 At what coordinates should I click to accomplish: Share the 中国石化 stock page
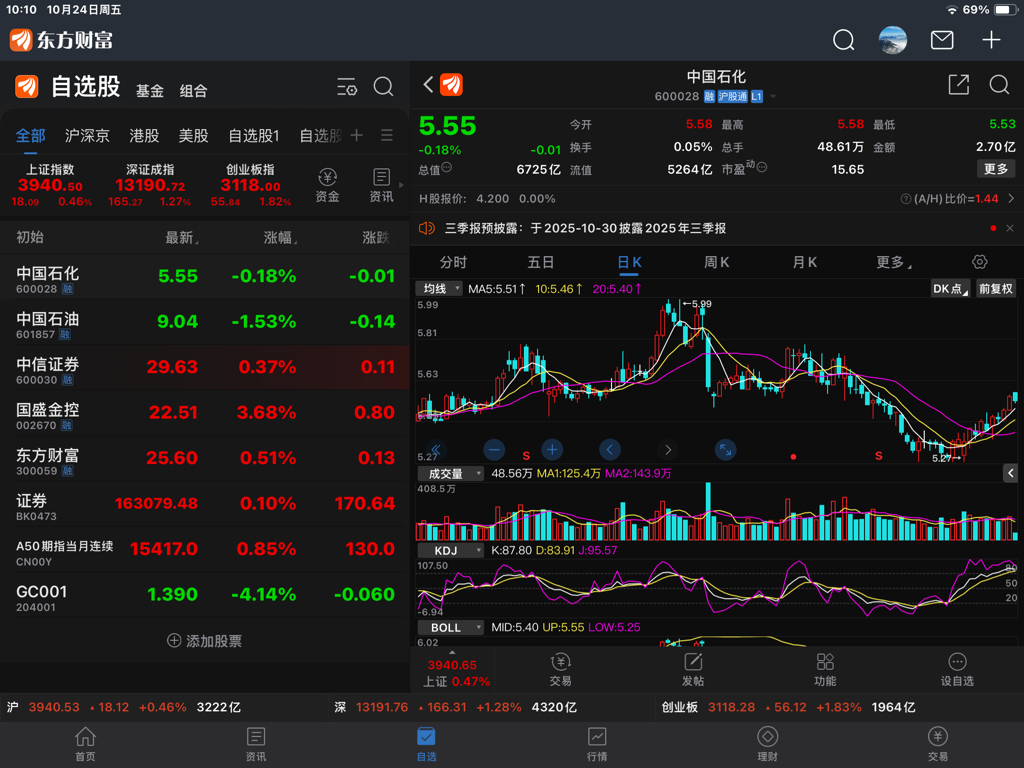tap(958, 85)
